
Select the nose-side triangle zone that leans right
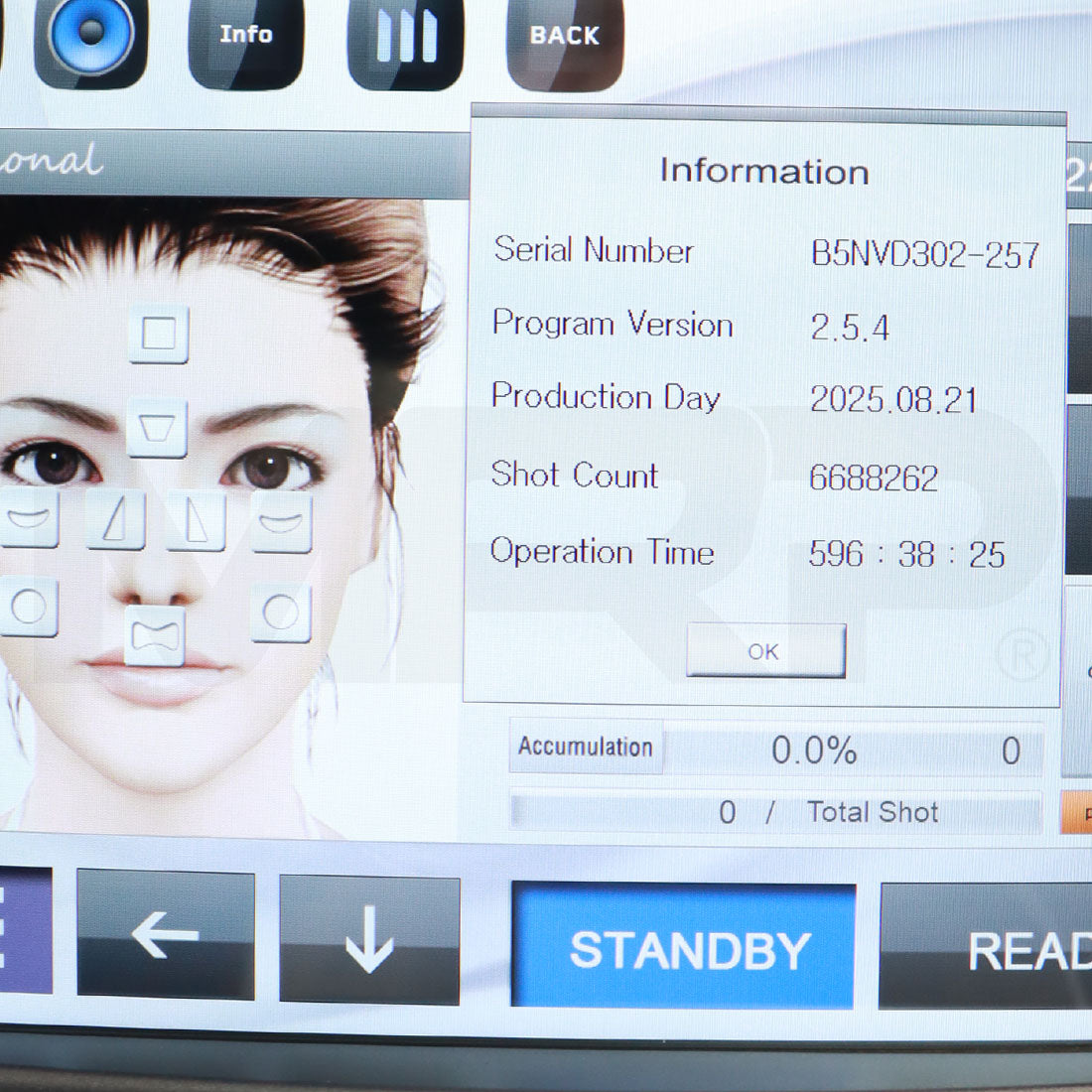[x=115, y=519]
